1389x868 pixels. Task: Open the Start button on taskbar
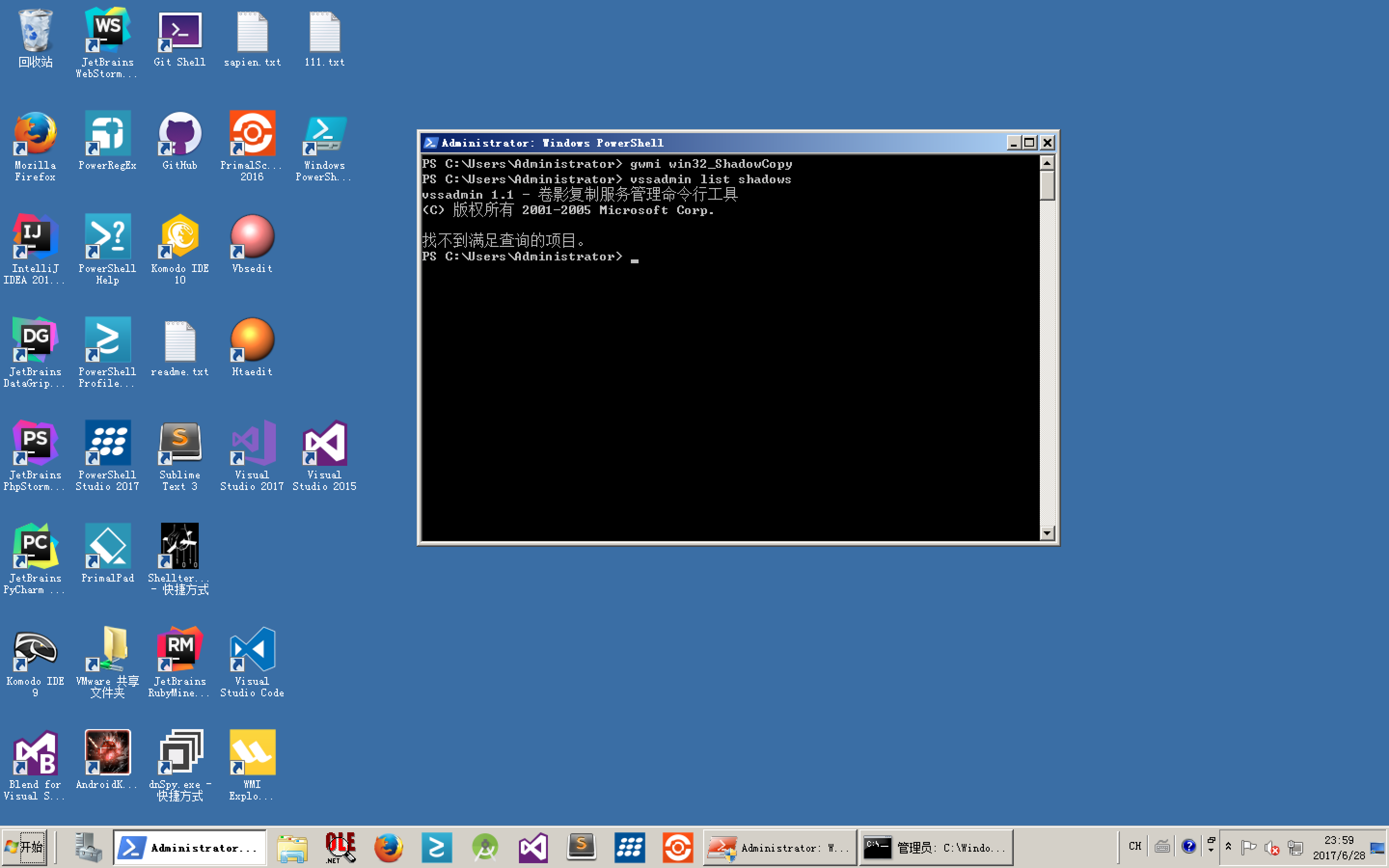[24, 847]
